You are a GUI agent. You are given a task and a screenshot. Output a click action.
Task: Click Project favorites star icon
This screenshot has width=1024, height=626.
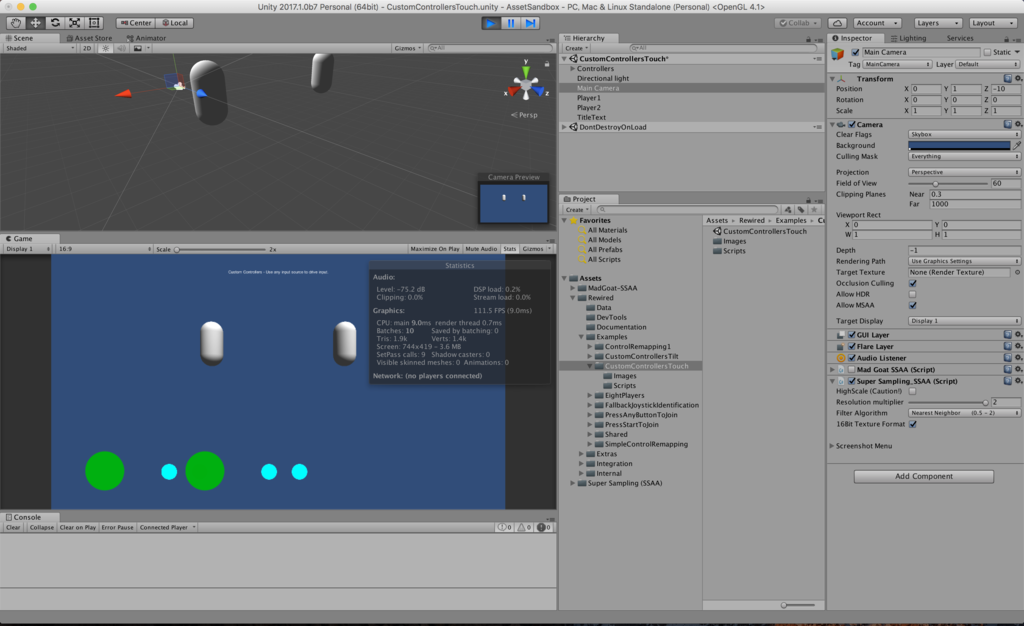click(814, 210)
